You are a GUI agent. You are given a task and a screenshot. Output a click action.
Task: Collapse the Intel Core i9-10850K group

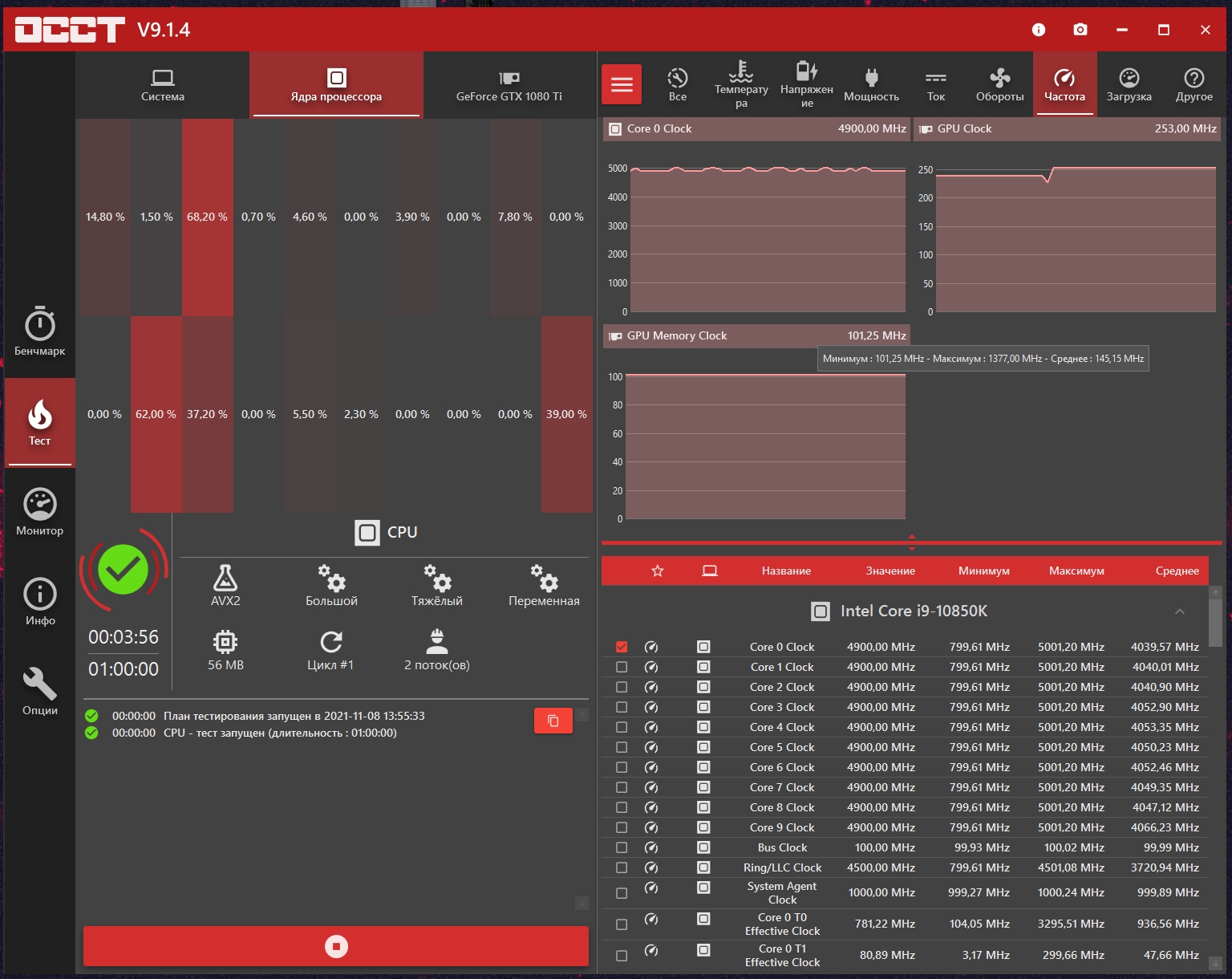pos(1180,611)
